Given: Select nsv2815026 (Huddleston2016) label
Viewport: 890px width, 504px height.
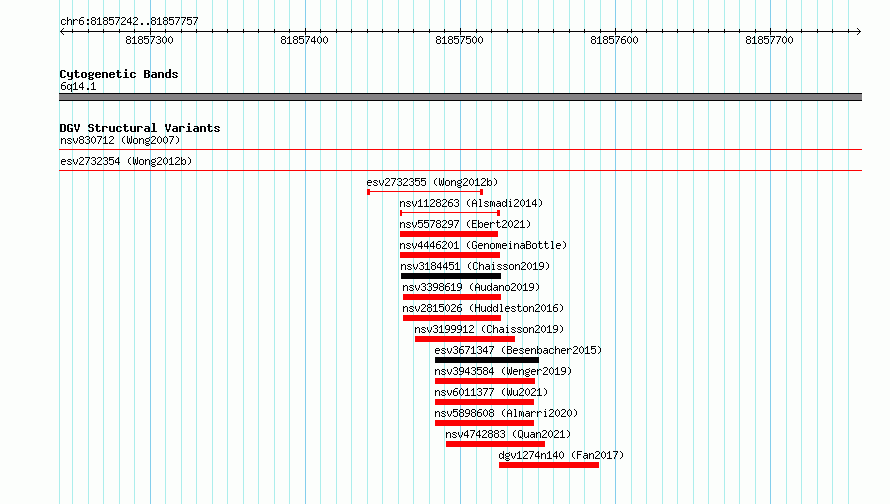Looking at the screenshot, I should pos(483,308).
